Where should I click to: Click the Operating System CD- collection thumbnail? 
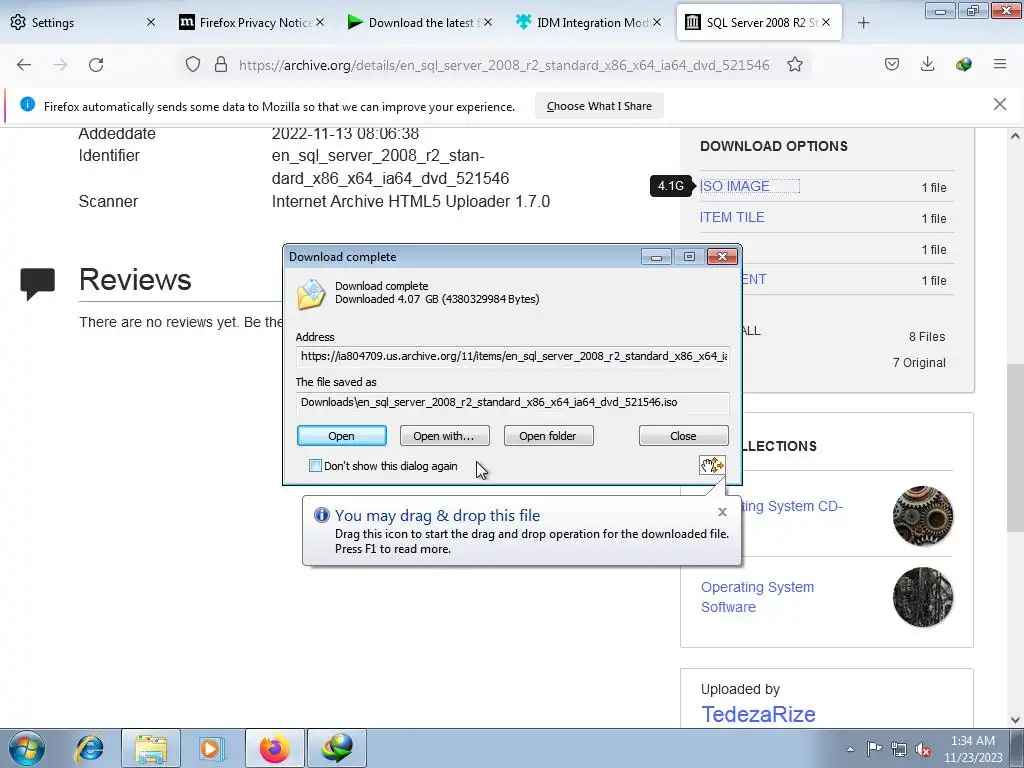pyautogui.click(x=923, y=516)
